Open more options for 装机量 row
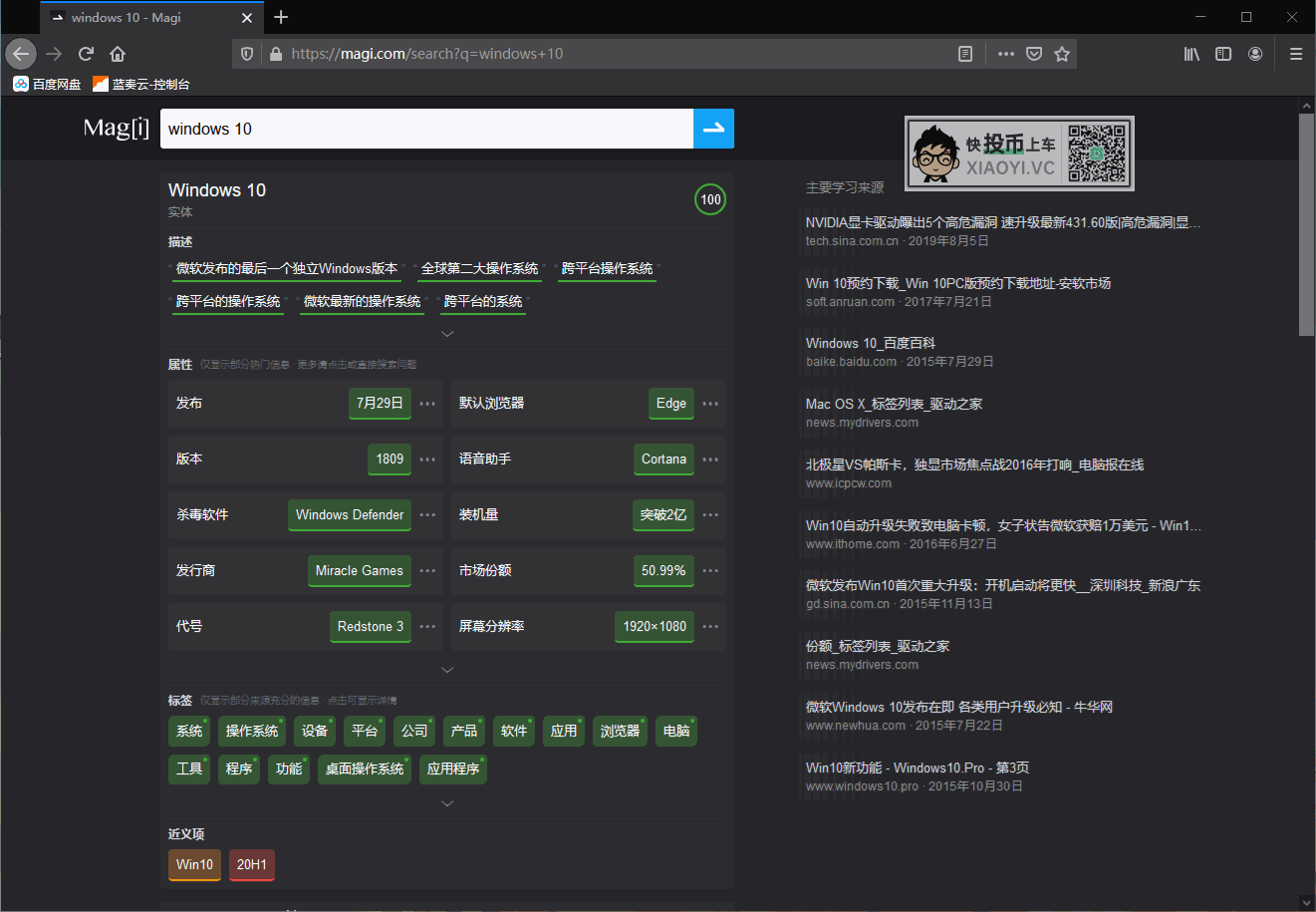Viewport: 1316px width, 912px height. click(x=710, y=515)
